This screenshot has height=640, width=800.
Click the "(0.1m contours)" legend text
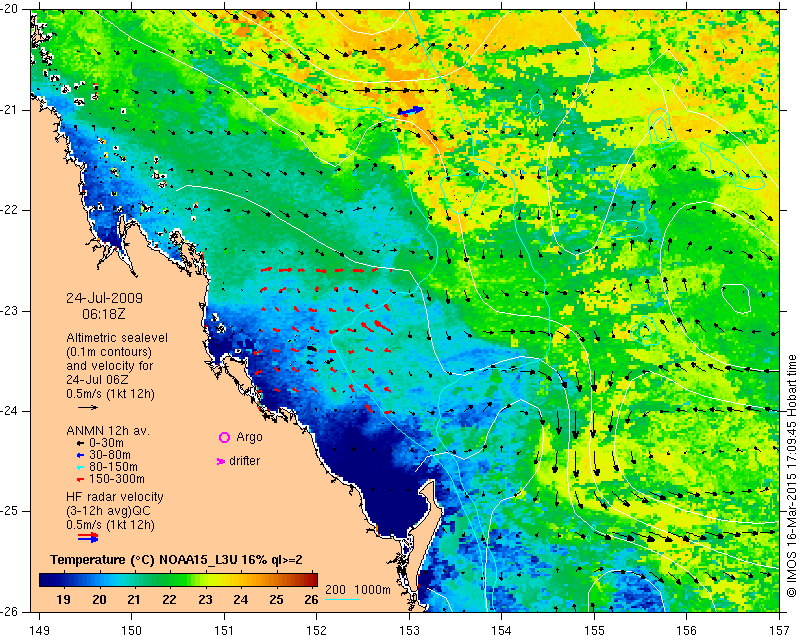pyautogui.click(x=109, y=352)
